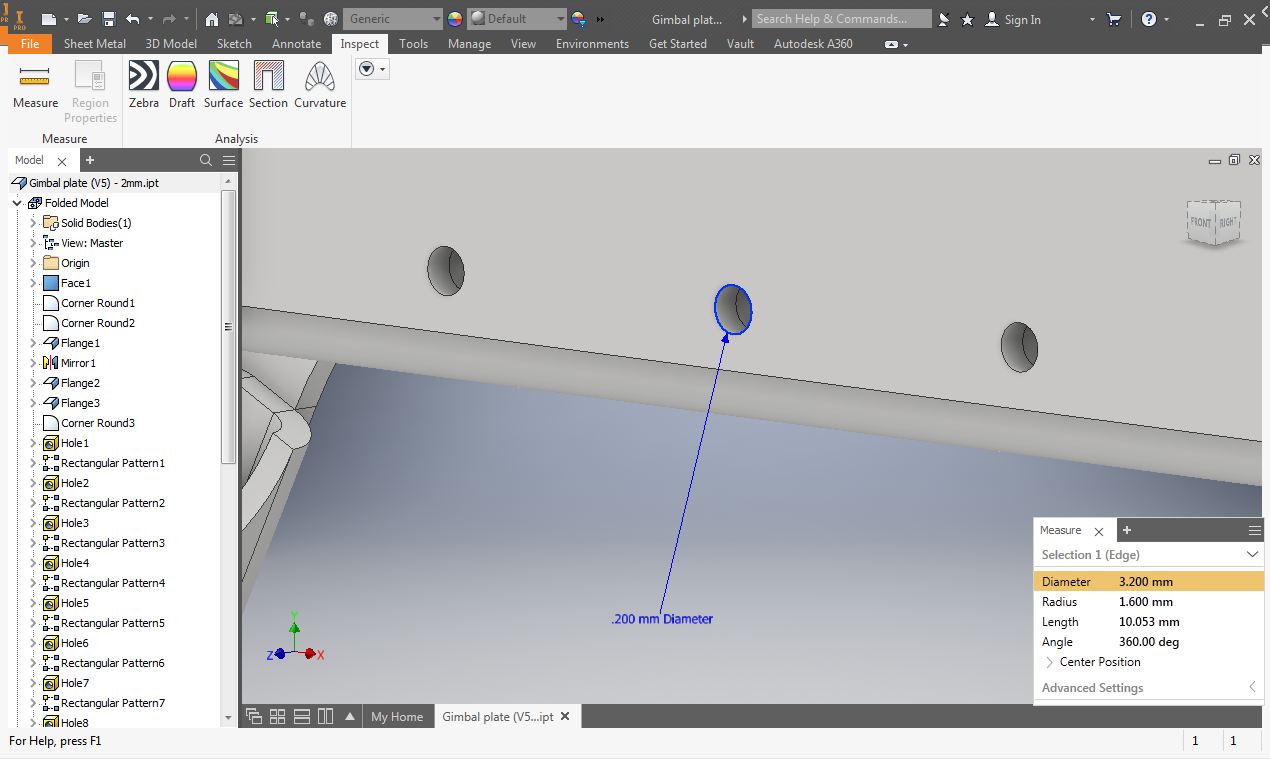Expand the Folded Model node
This screenshot has width=1270, height=760.
coord(16,202)
